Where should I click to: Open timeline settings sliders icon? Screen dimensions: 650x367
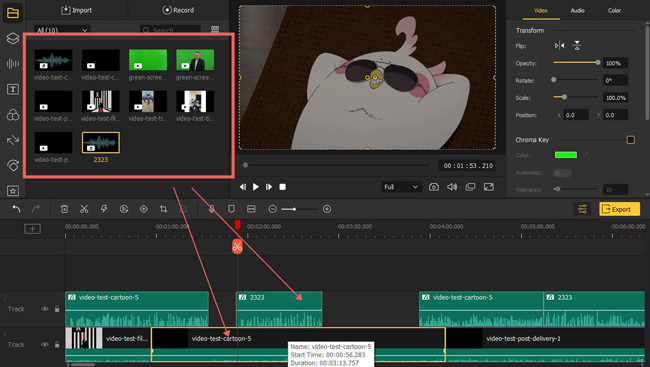click(582, 209)
